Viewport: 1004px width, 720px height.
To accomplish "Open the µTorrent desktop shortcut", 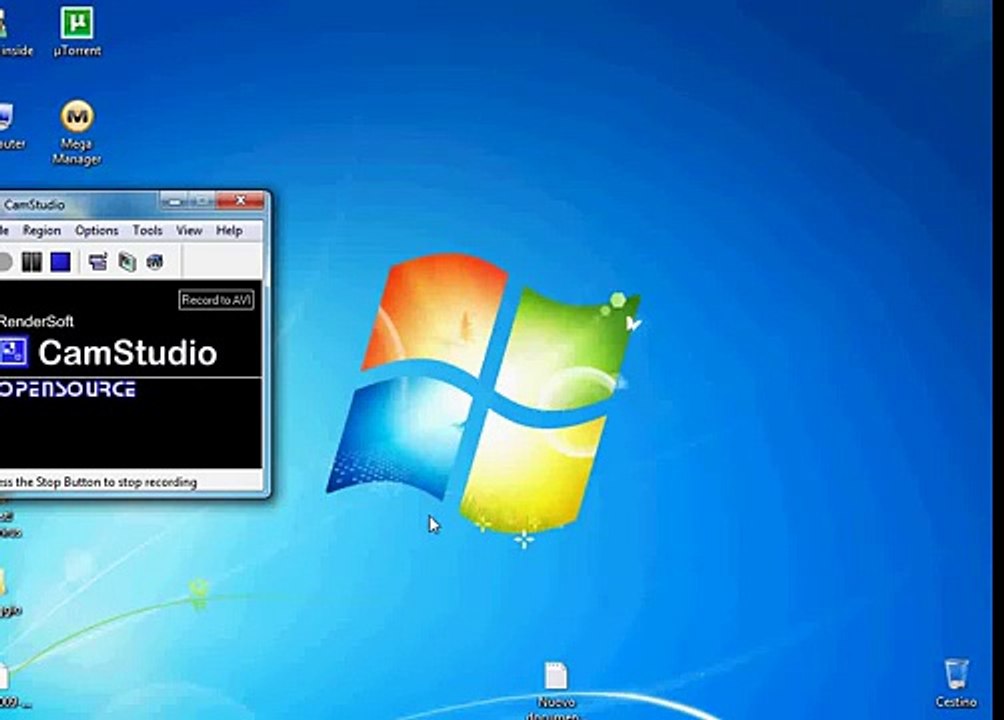I will 77,32.
